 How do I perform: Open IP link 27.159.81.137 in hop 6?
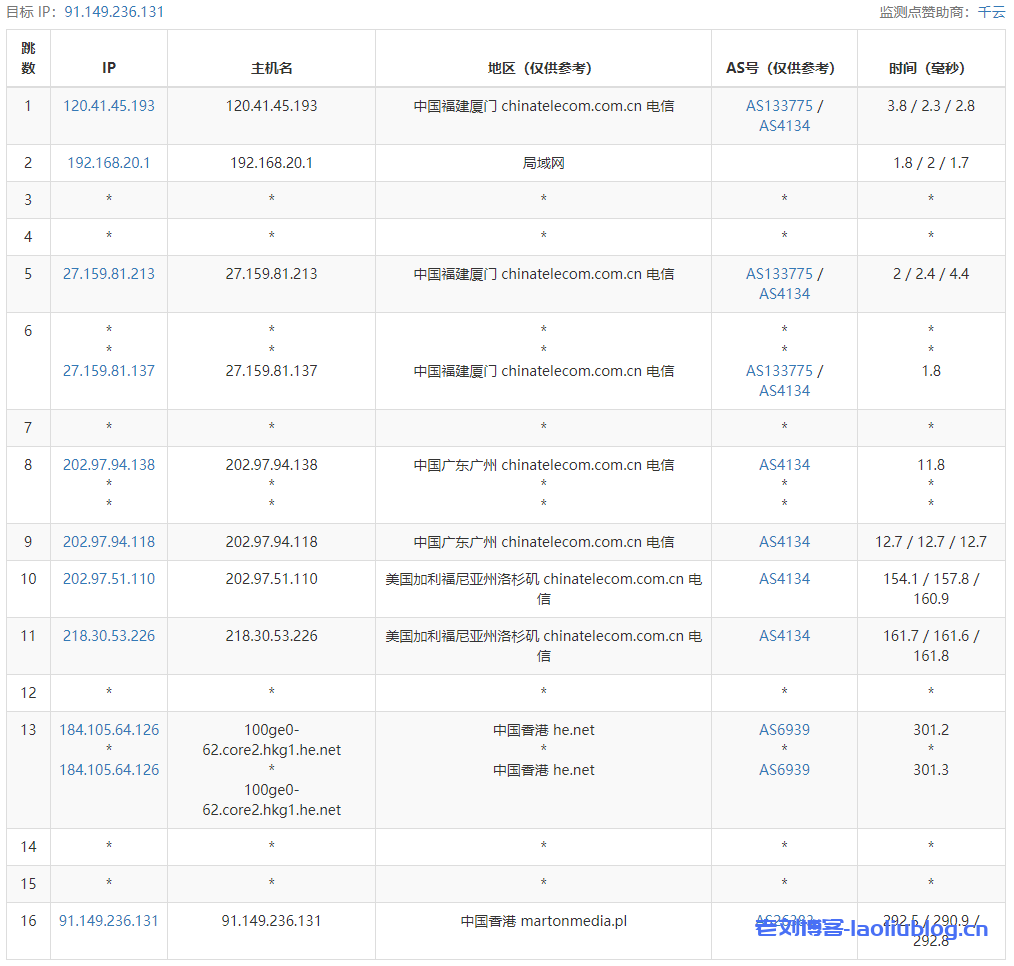[109, 370]
